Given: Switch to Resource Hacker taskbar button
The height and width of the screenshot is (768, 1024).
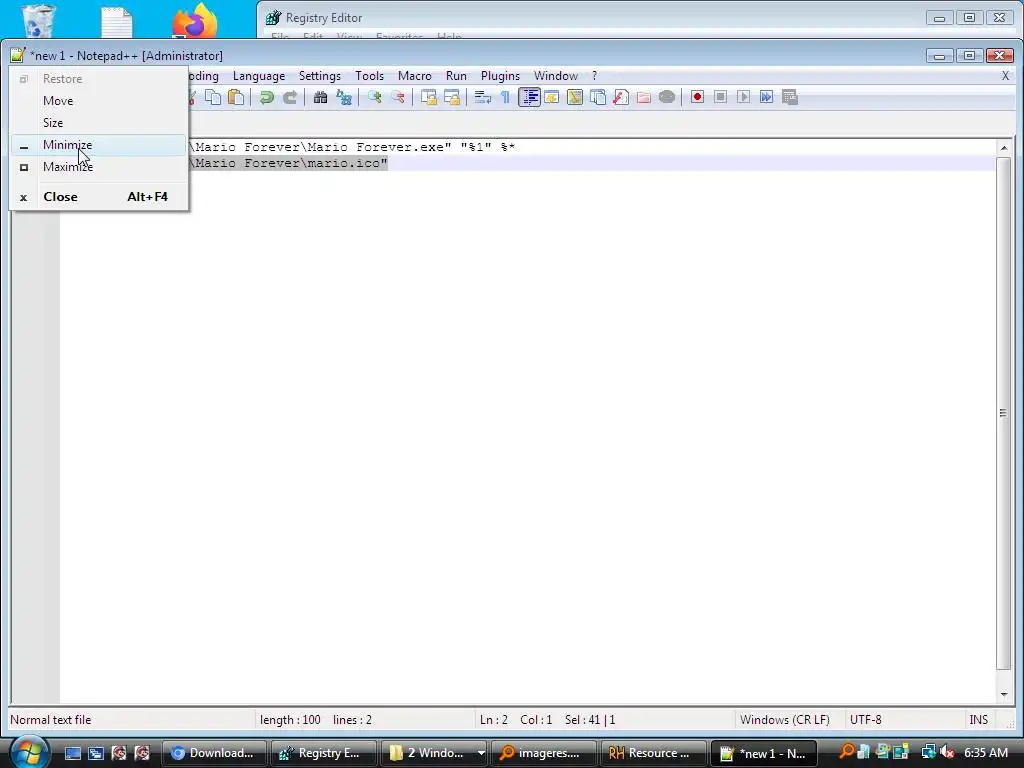Looking at the screenshot, I should [x=652, y=753].
